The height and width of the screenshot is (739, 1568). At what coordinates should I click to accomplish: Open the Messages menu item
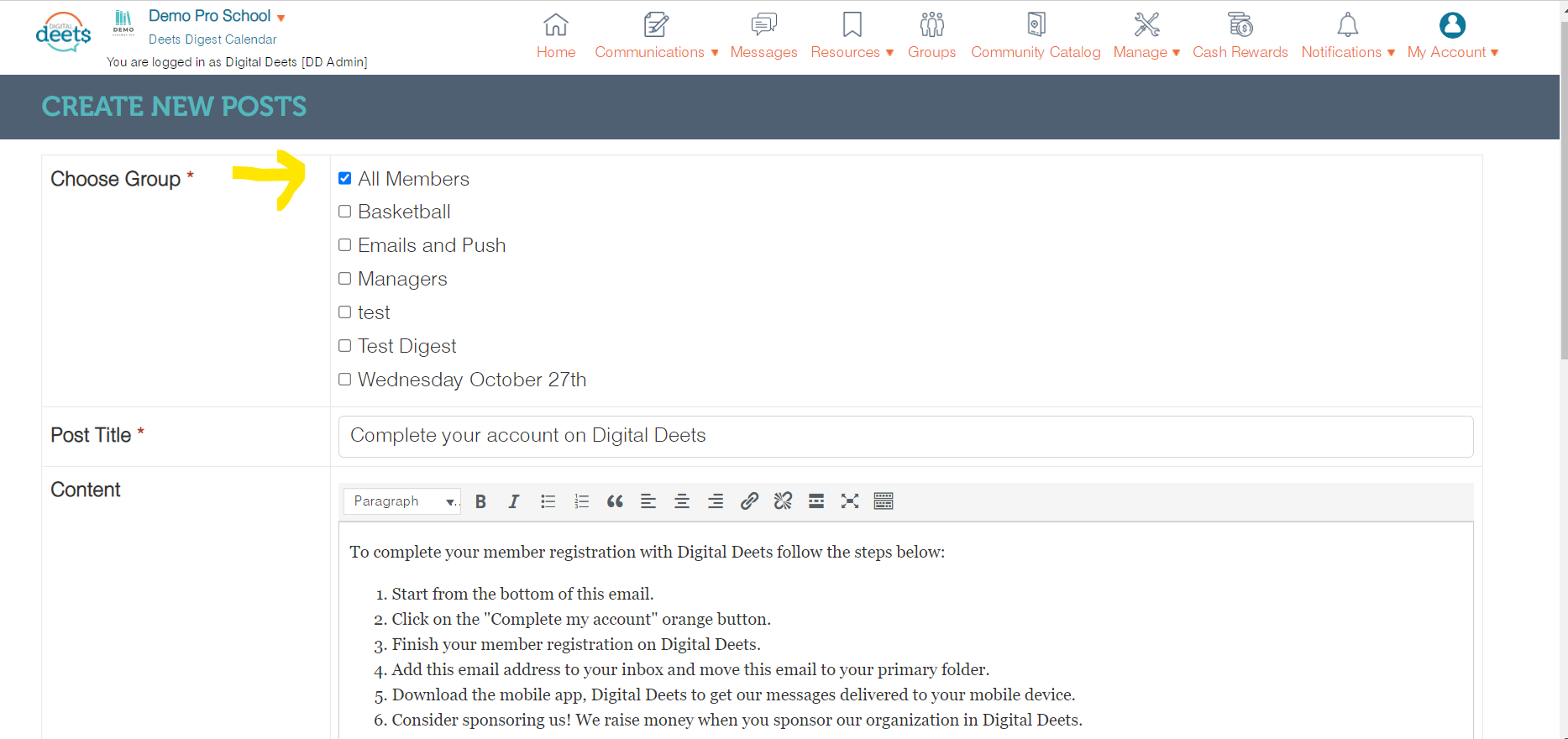[763, 52]
